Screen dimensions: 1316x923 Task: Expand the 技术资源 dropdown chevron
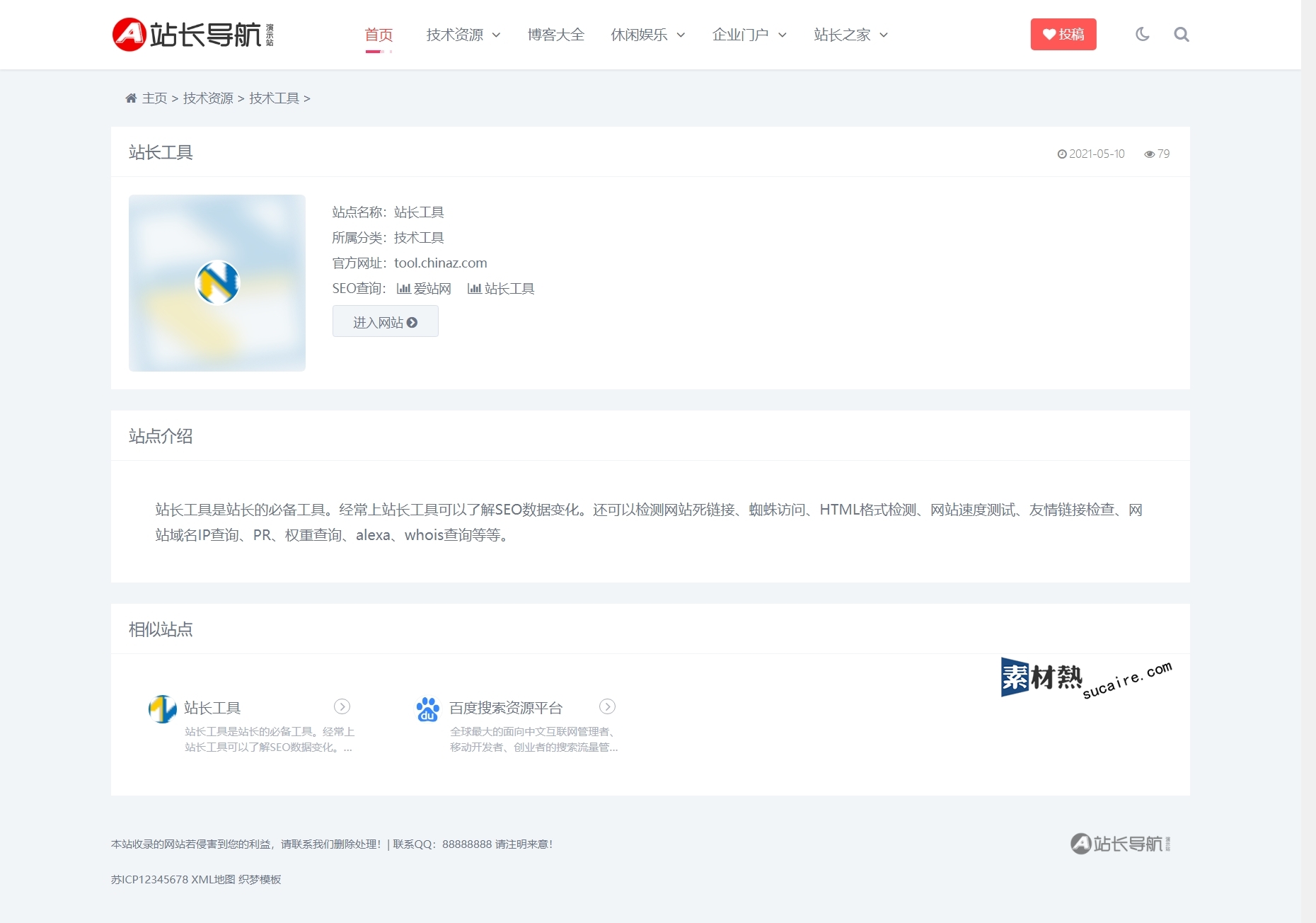(x=496, y=35)
